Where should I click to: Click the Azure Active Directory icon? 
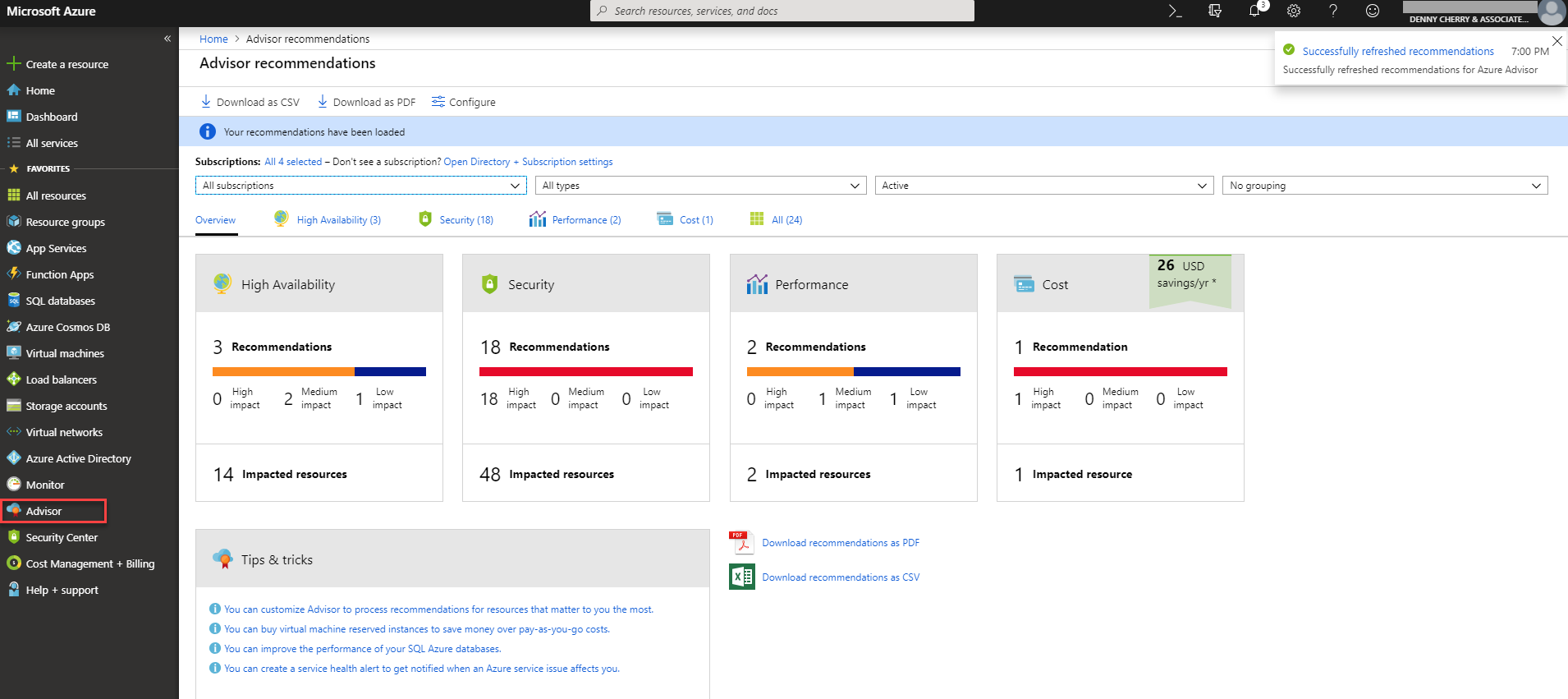[x=14, y=458]
